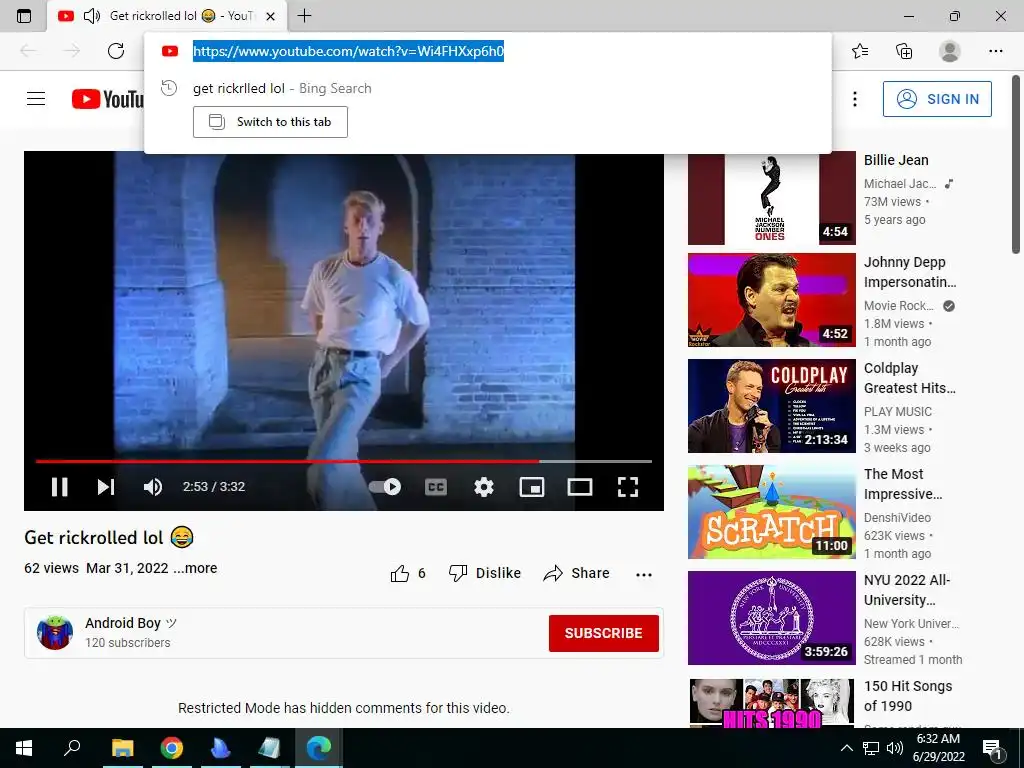Open File Explorer from the taskbar
The image size is (1024, 768).
tap(123, 748)
